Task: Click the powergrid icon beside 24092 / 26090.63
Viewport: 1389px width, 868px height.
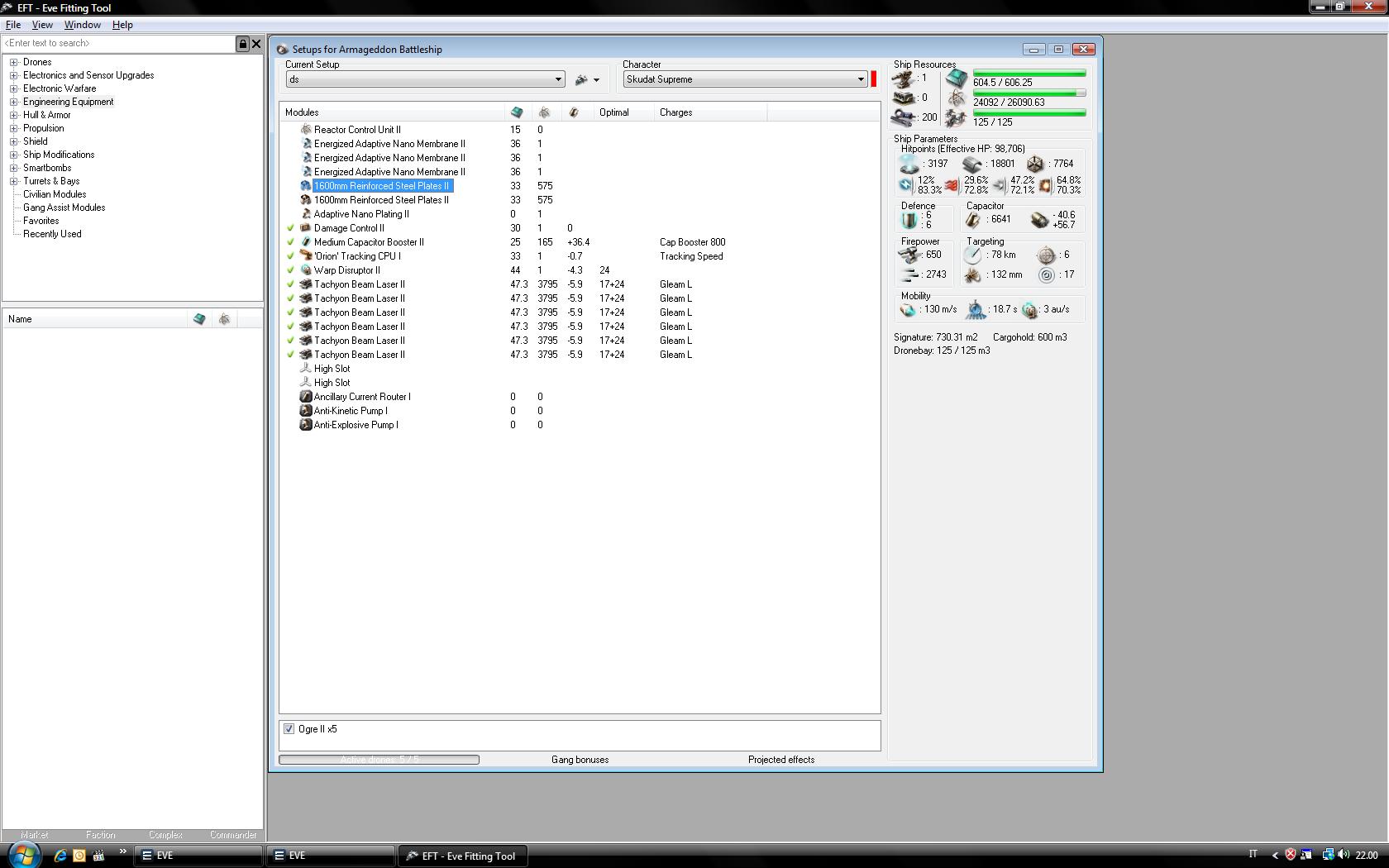Action: [x=957, y=99]
